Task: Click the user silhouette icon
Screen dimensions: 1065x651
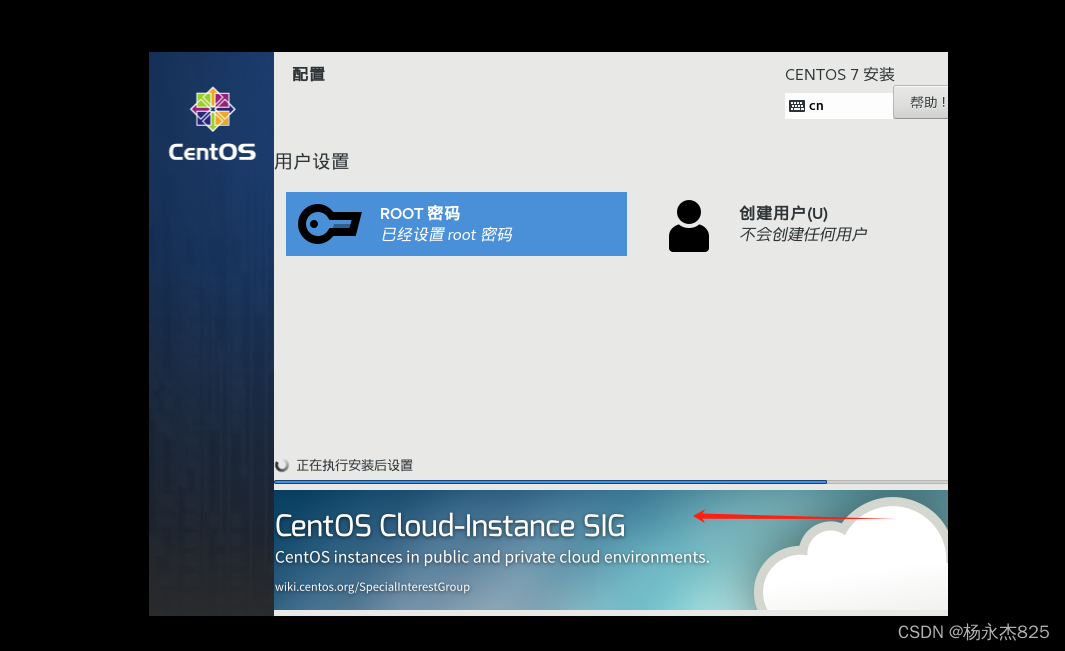Action: pyautogui.click(x=689, y=226)
